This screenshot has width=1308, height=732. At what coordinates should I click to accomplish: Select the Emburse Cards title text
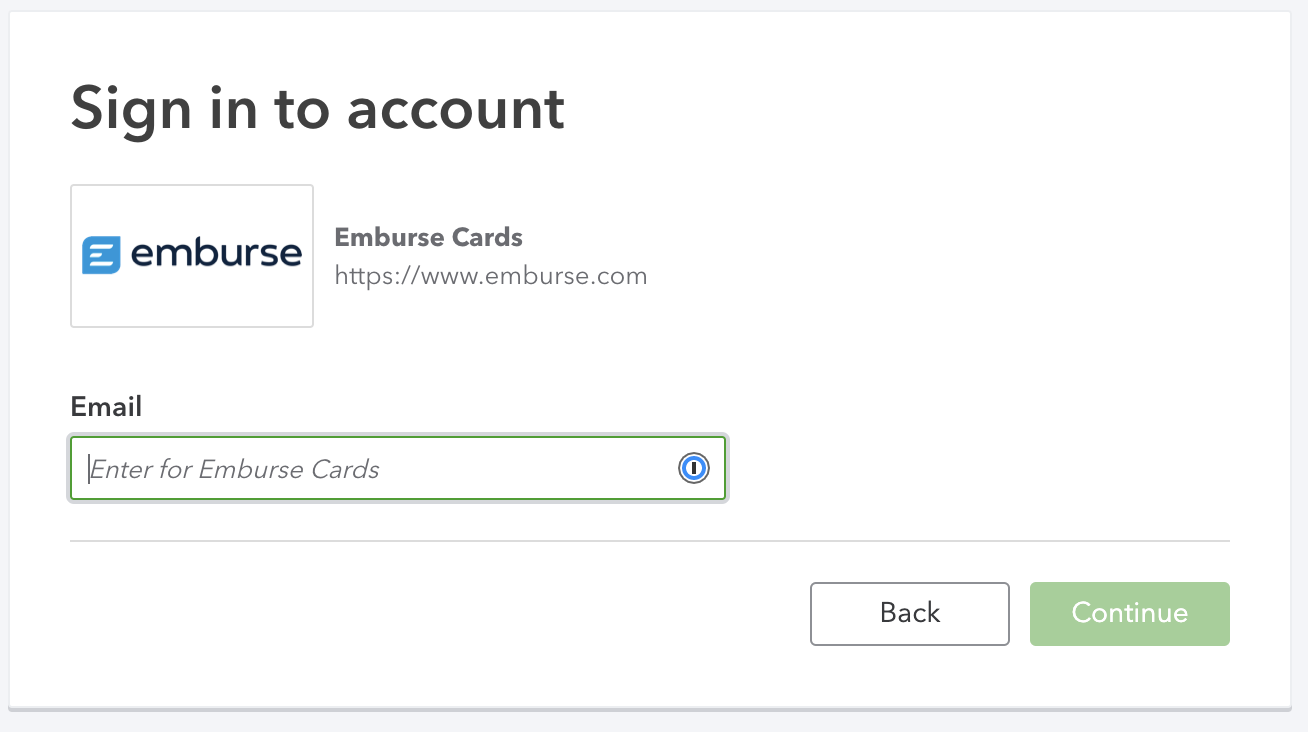[x=428, y=237]
